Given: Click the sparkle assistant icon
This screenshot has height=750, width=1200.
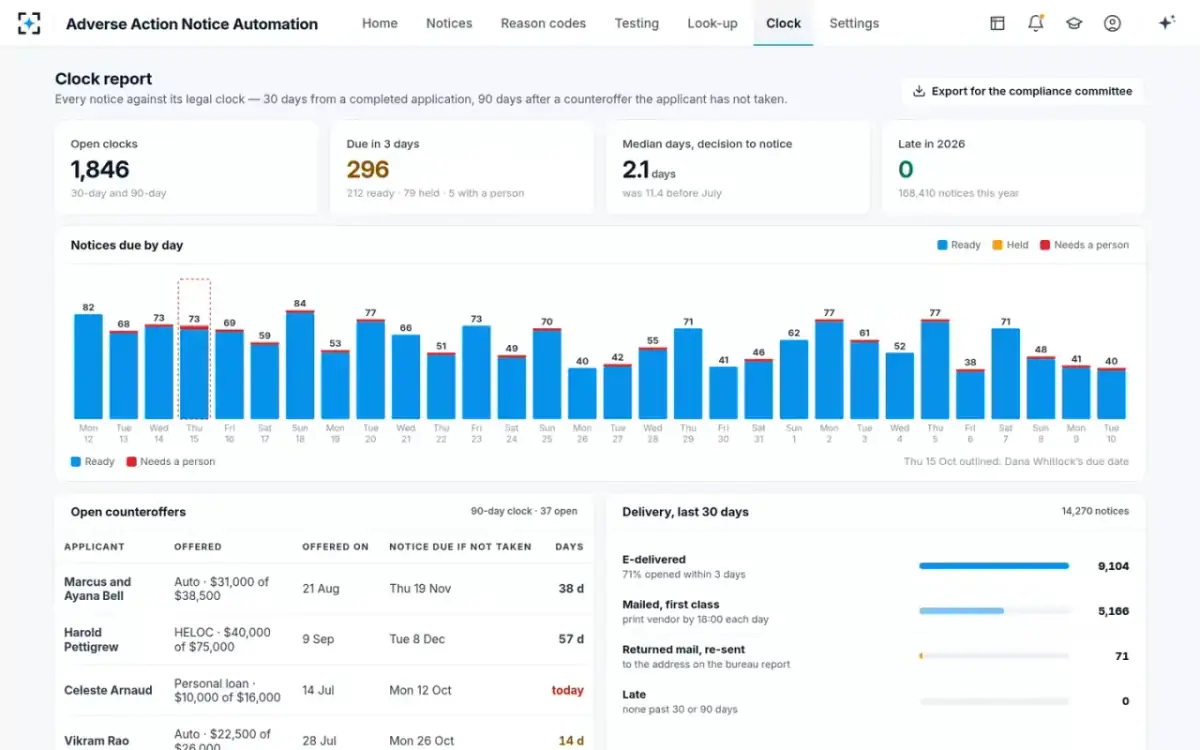Looking at the screenshot, I should [1166, 23].
